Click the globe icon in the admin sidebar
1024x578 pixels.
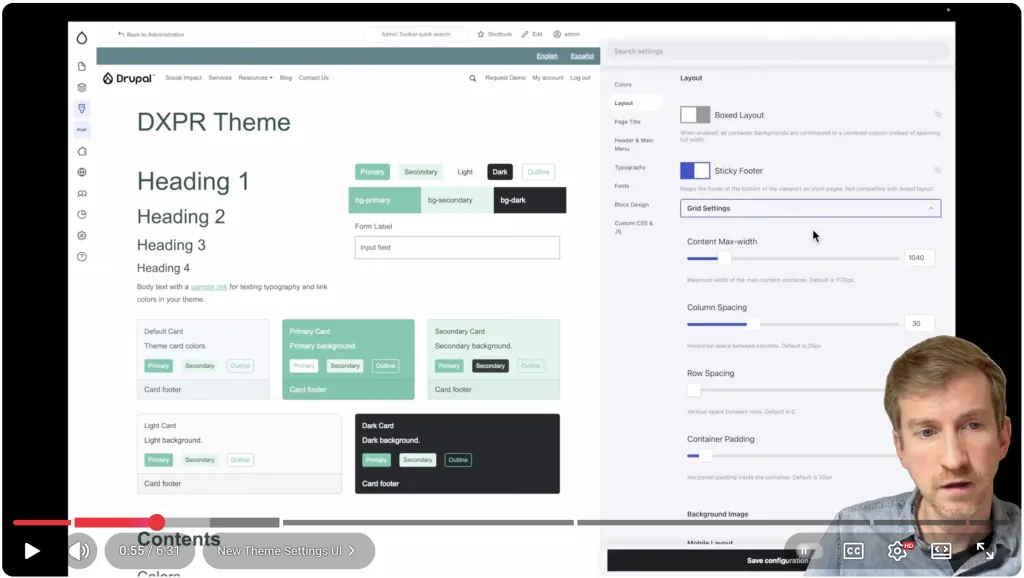click(x=82, y=172)
